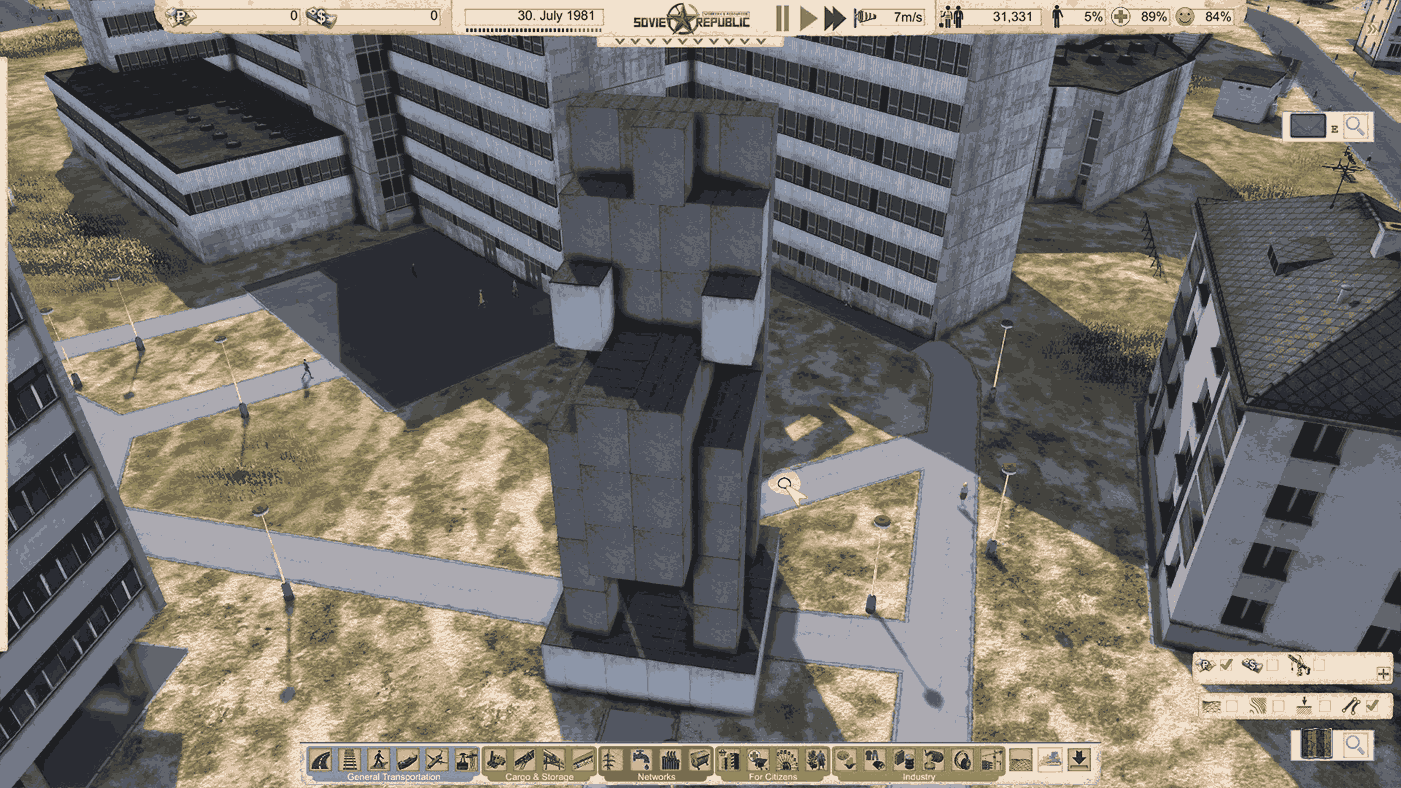
Task: Click the wind sock icon
Action: (x=867, y=17)
